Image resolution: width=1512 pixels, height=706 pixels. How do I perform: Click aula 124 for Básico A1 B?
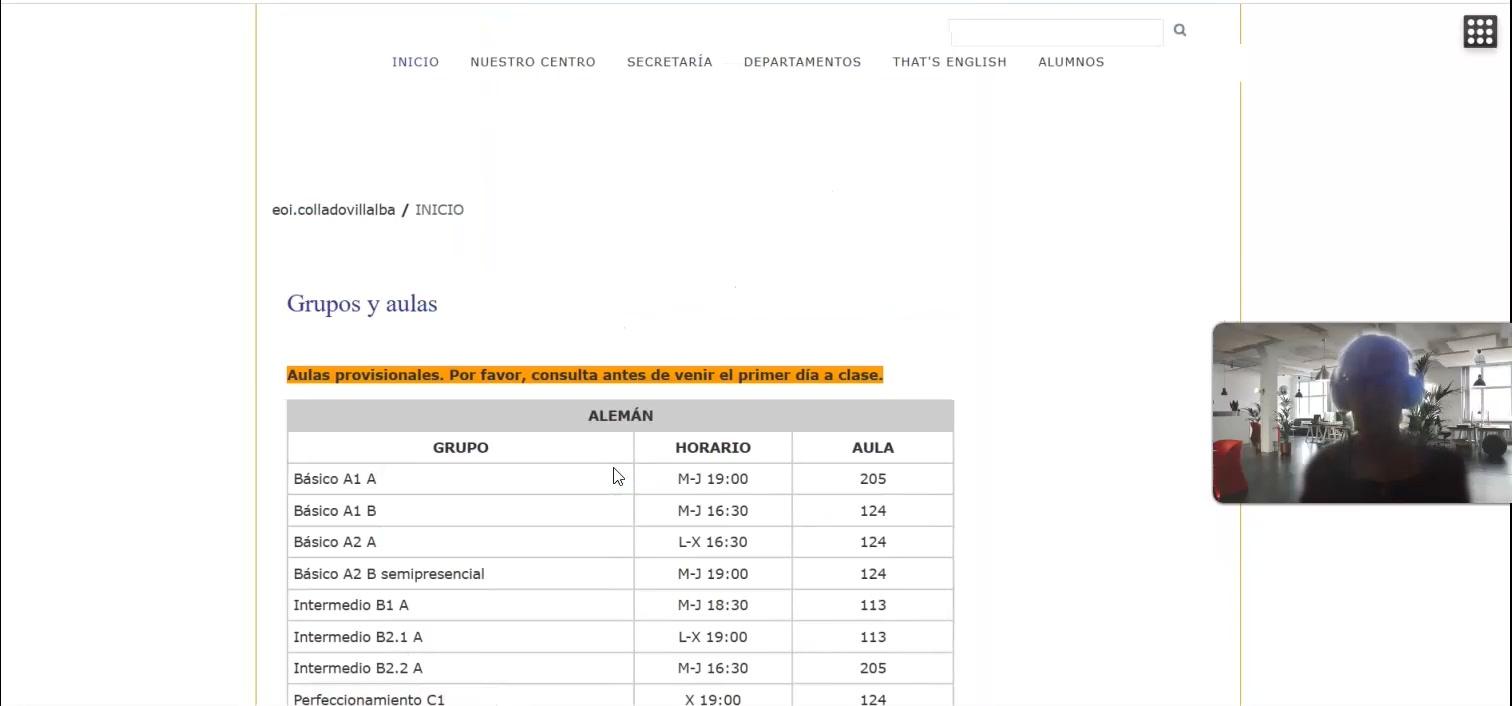[873, 511]
